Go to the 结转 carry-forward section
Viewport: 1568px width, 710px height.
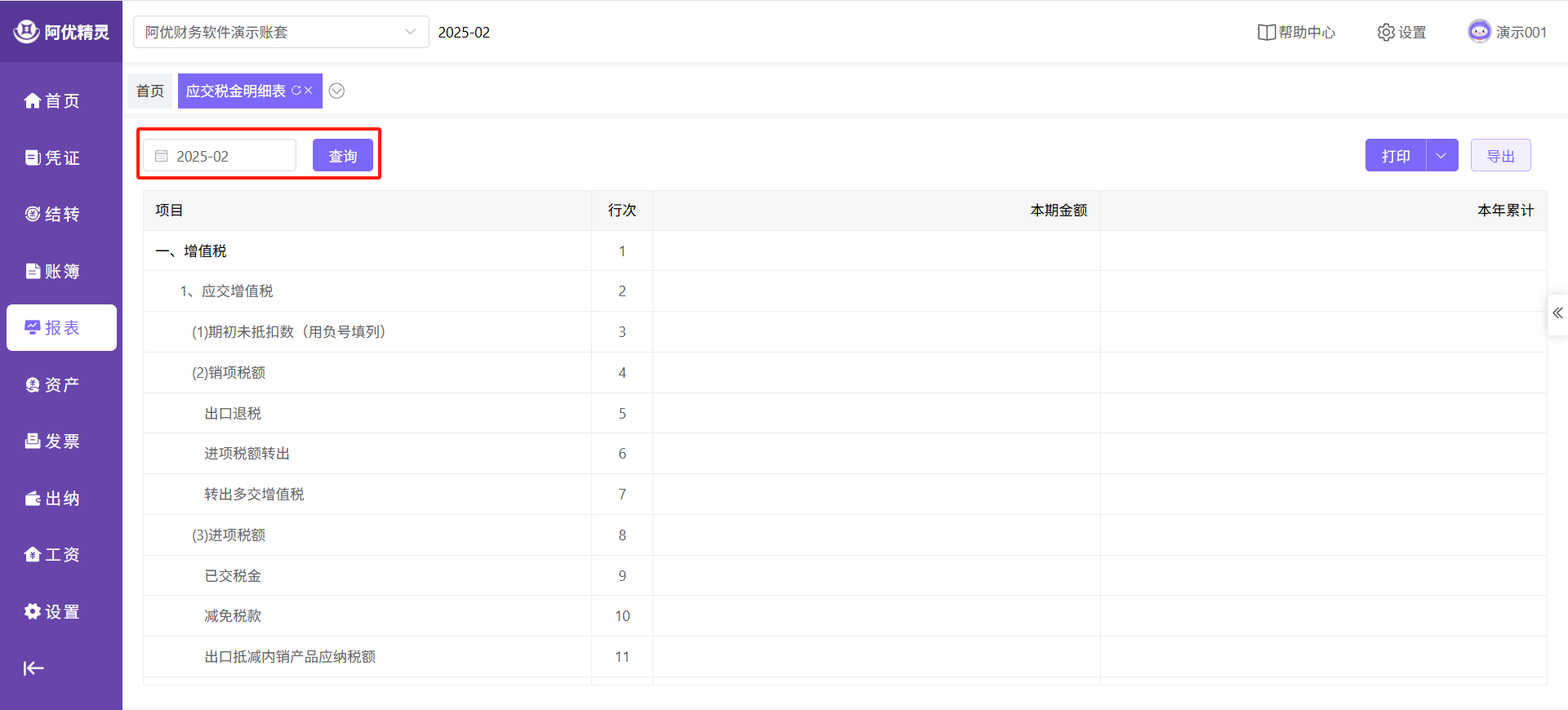pyautogui.click(x=52, y=214)
